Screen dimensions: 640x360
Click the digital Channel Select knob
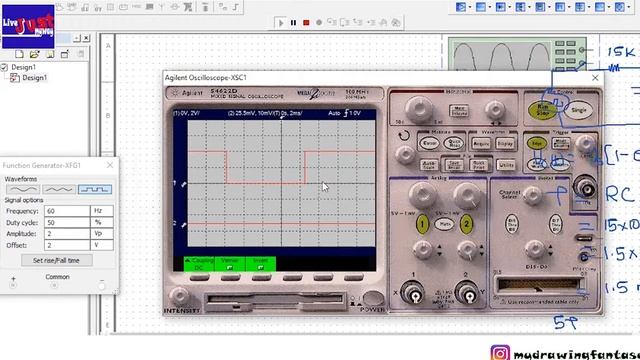pos(532,196)
